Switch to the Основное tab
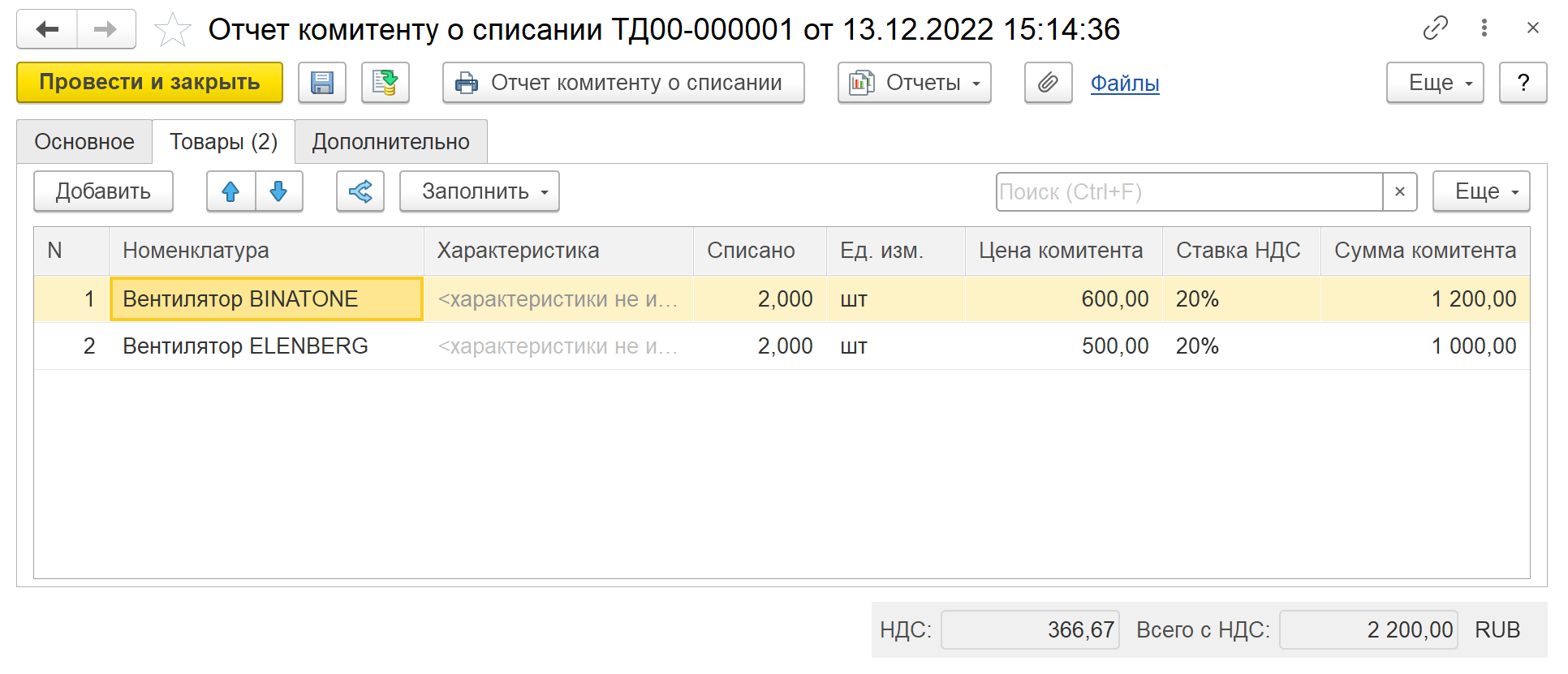Viewport: 1568px width, 674px height. [84, 142]
